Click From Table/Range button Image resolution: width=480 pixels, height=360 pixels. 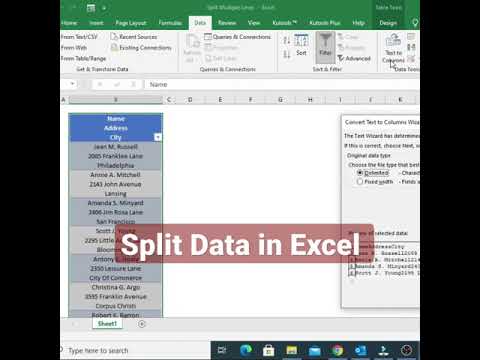[x=84, y=58]
